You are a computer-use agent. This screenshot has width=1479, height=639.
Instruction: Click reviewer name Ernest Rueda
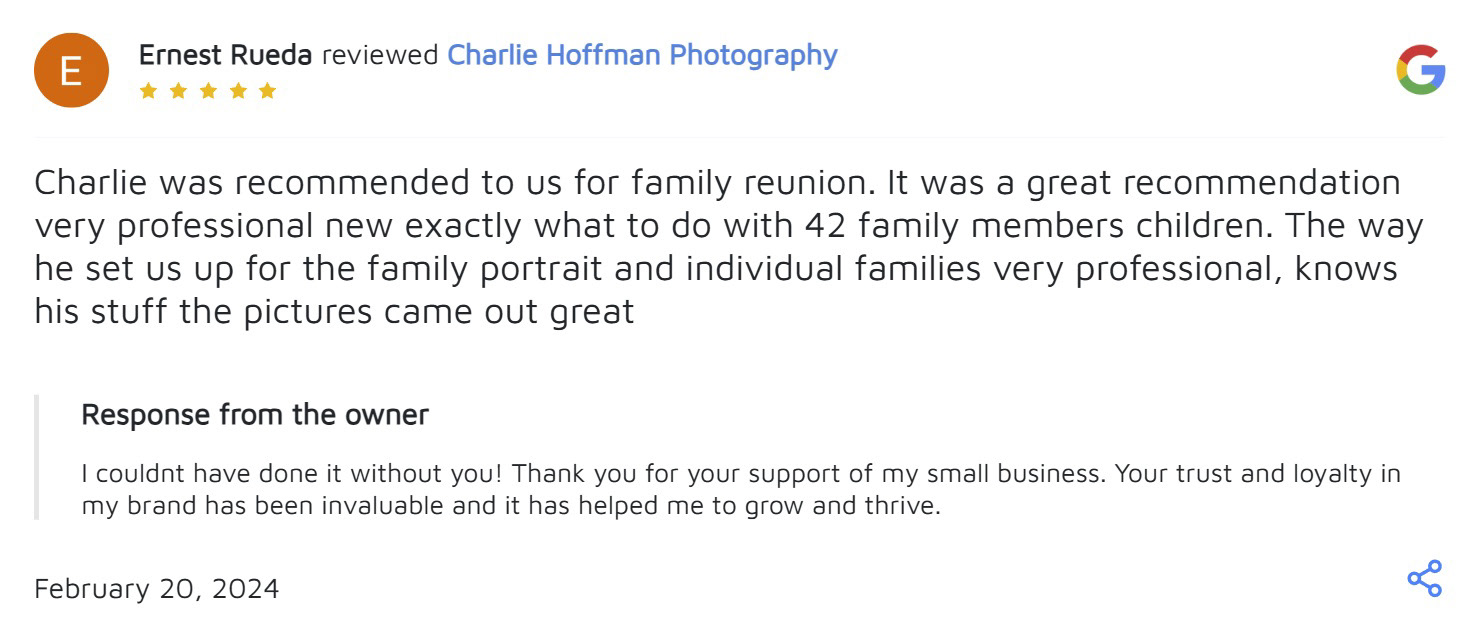click(x=225, y=55)
